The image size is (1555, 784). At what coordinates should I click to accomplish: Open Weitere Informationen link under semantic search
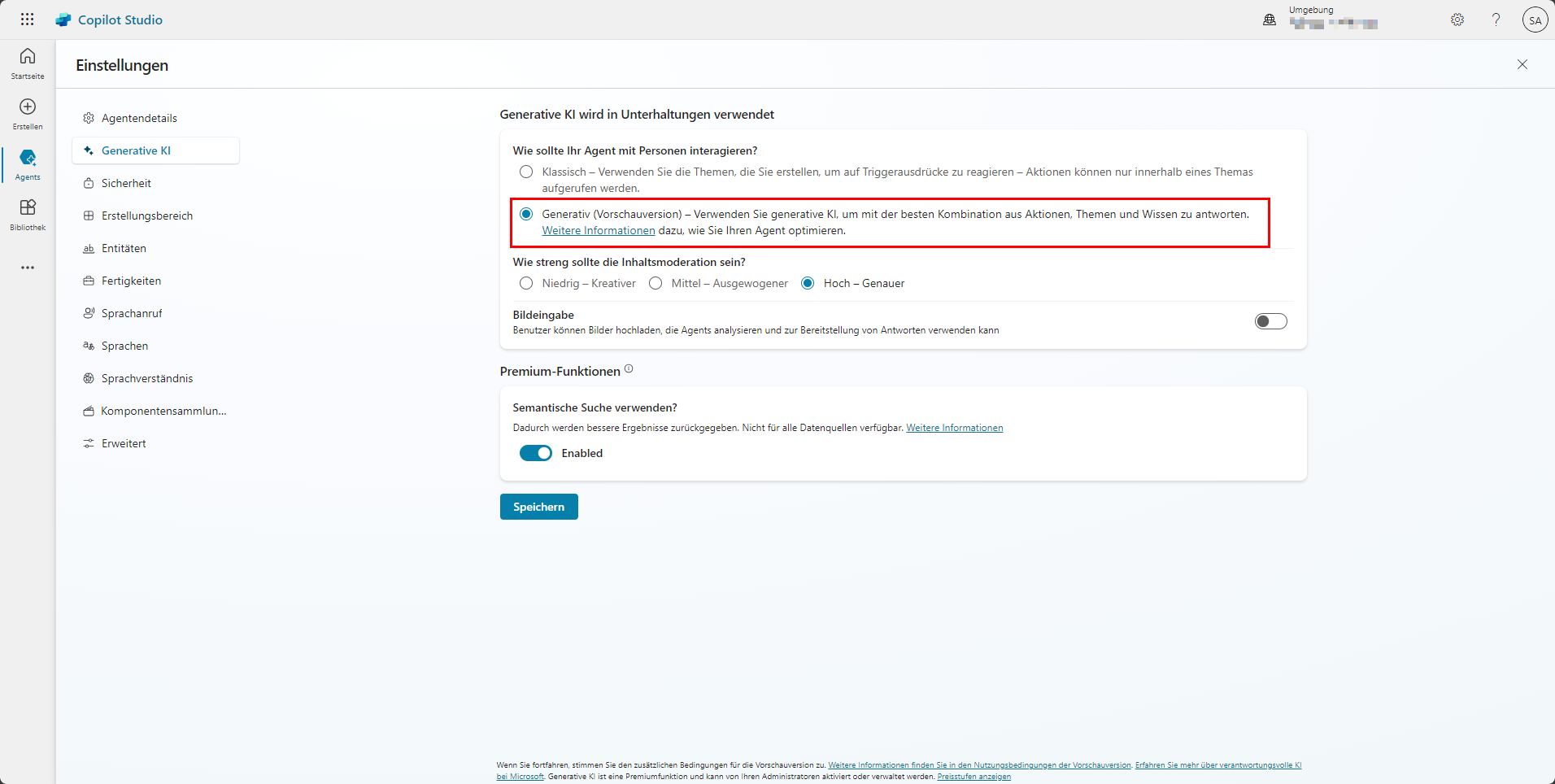click(x=955, y=428)
